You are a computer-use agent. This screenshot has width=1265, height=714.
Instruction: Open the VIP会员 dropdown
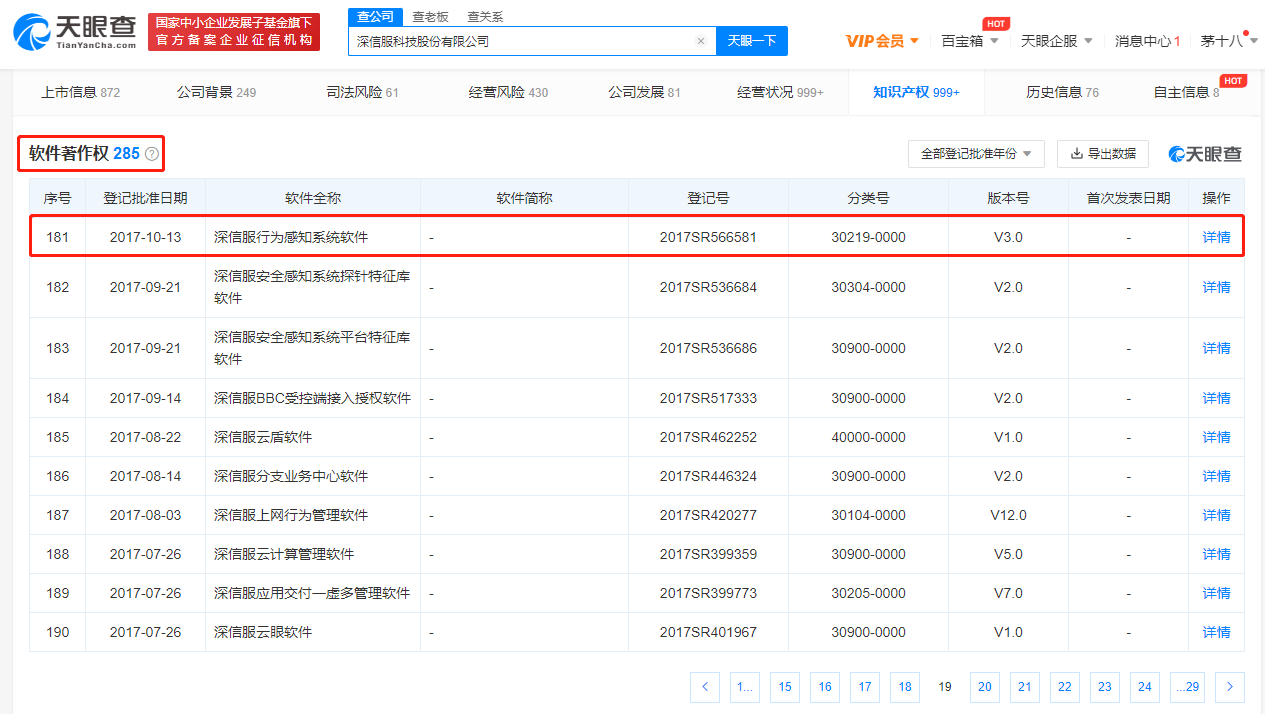coord(882,41)
